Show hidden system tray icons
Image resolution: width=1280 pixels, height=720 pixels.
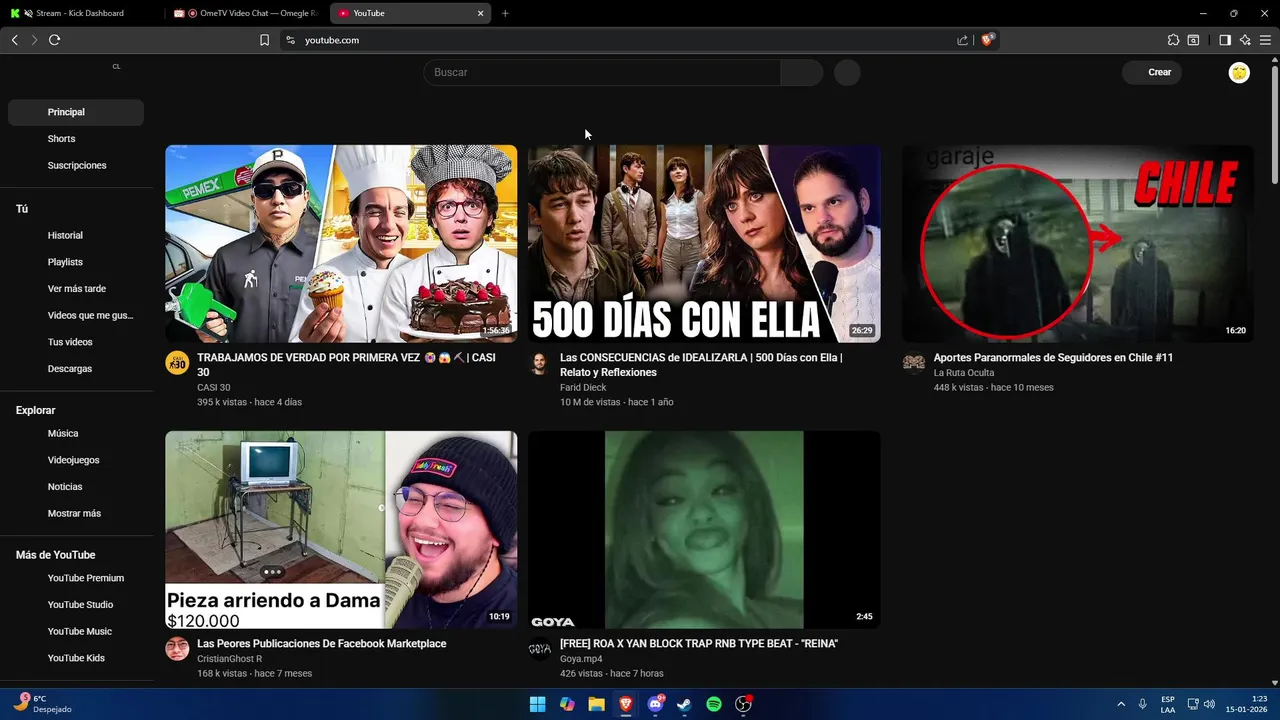[x=1121, y=704]
